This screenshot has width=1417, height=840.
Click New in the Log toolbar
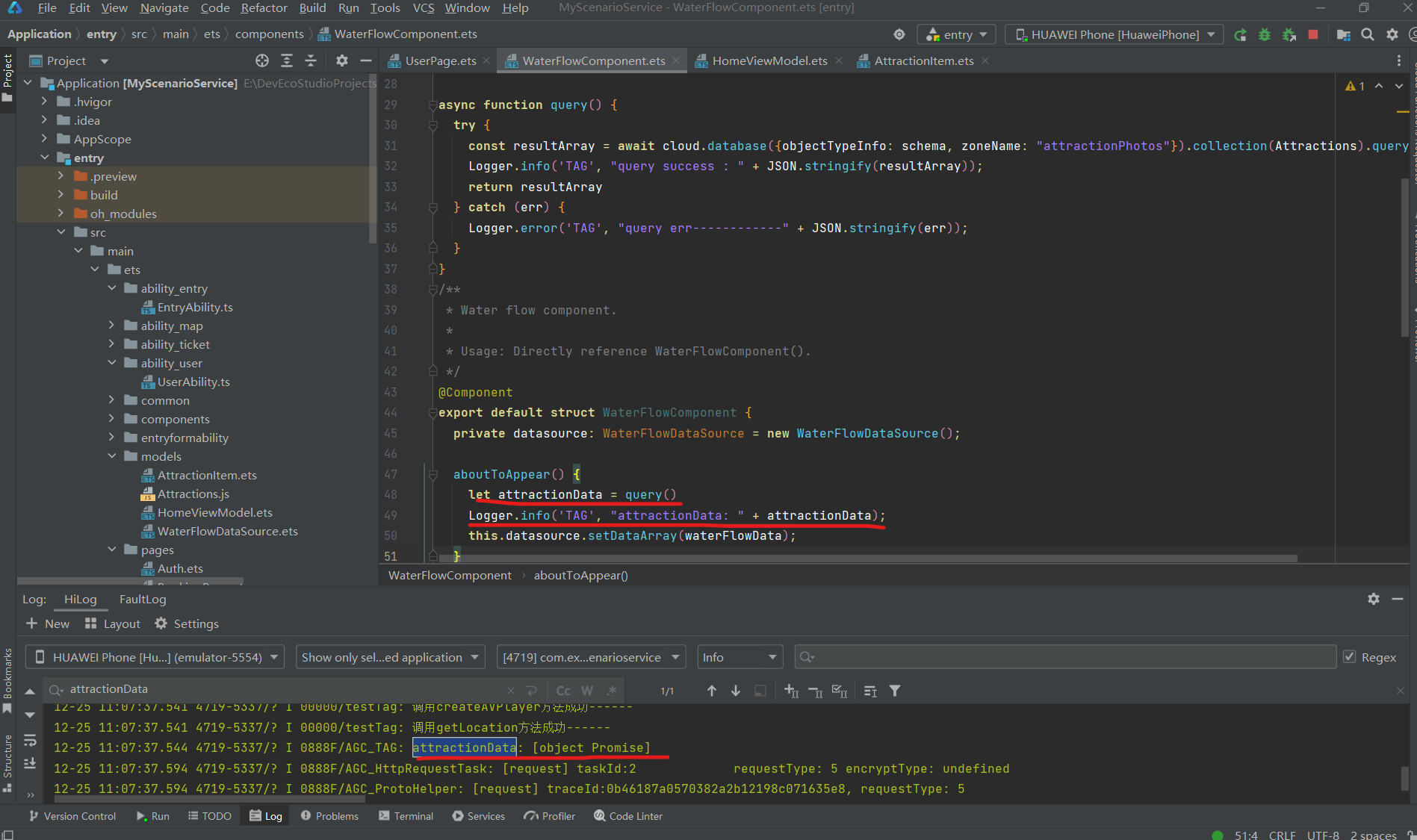(x=48, y=623)
